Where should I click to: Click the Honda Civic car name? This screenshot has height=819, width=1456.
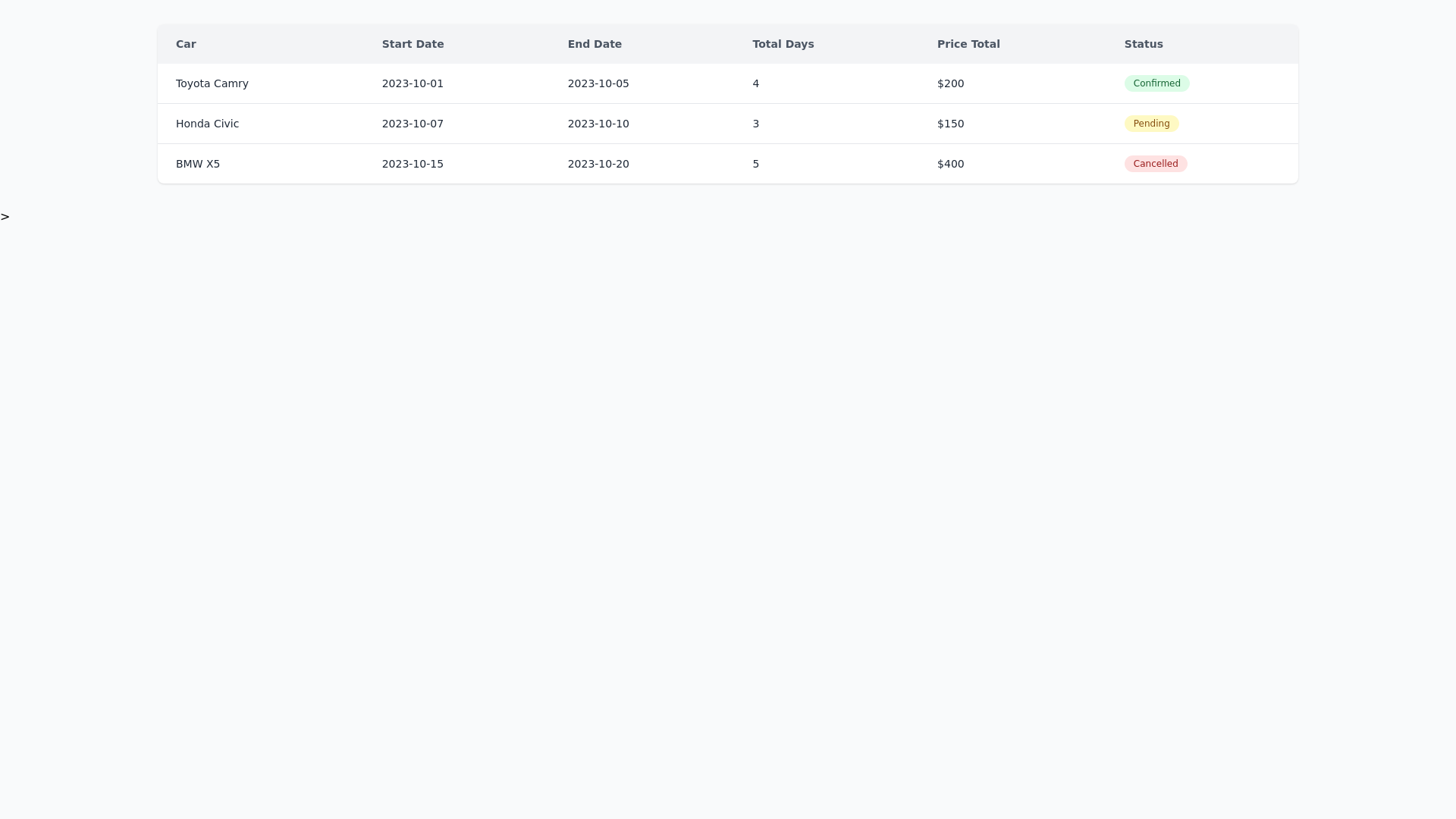[x=207, y=123]
